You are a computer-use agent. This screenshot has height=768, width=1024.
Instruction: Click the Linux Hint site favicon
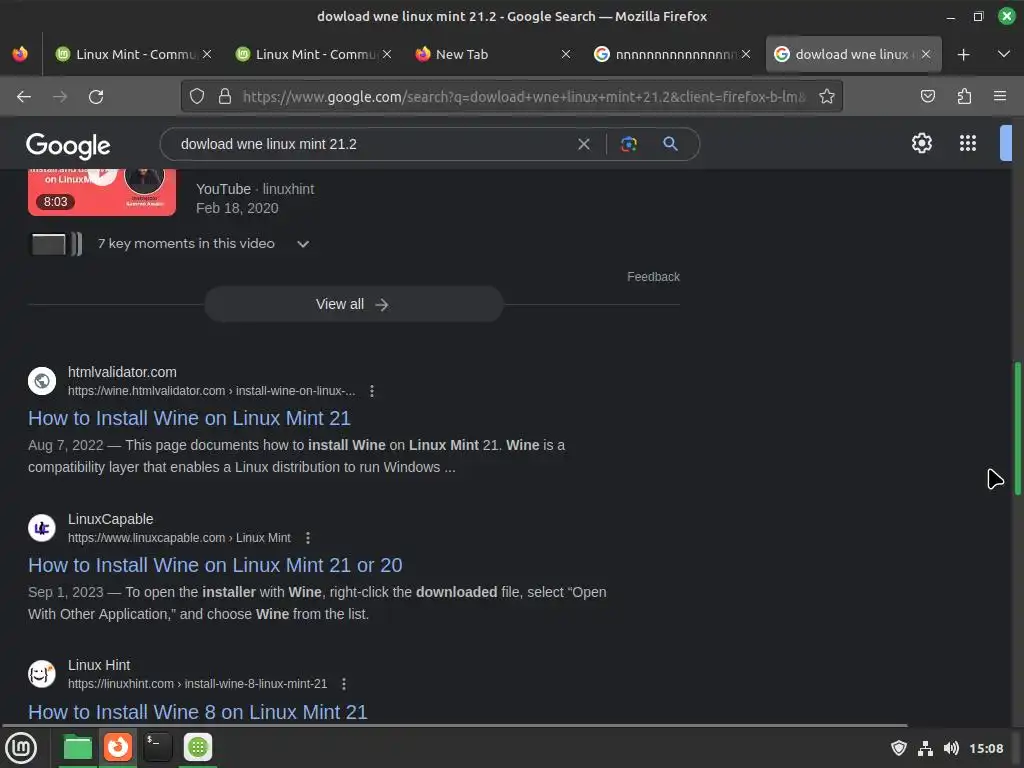(42, 673)
